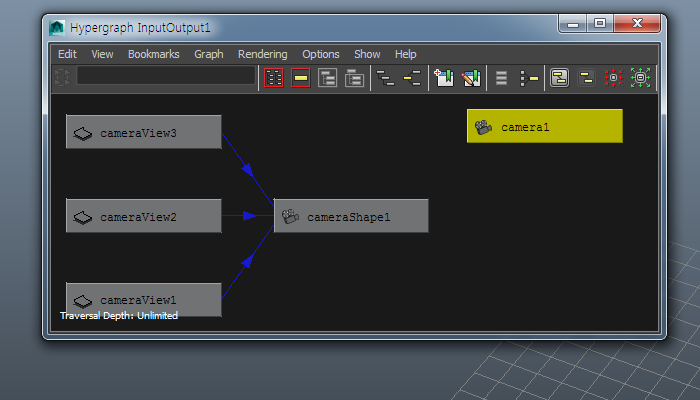
Task: Select the cameraView3 node
Action: tap(144, 132)
